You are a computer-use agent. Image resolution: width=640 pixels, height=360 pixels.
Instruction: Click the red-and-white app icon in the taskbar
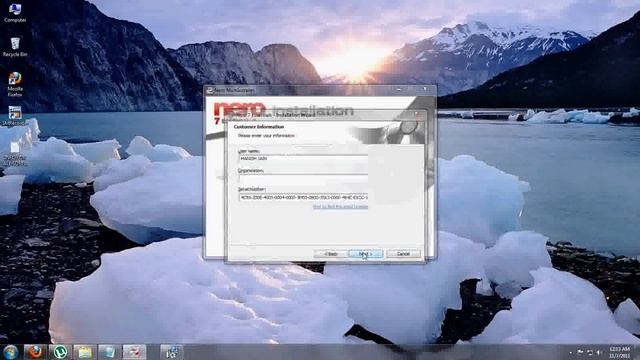(x=134, y=352)
